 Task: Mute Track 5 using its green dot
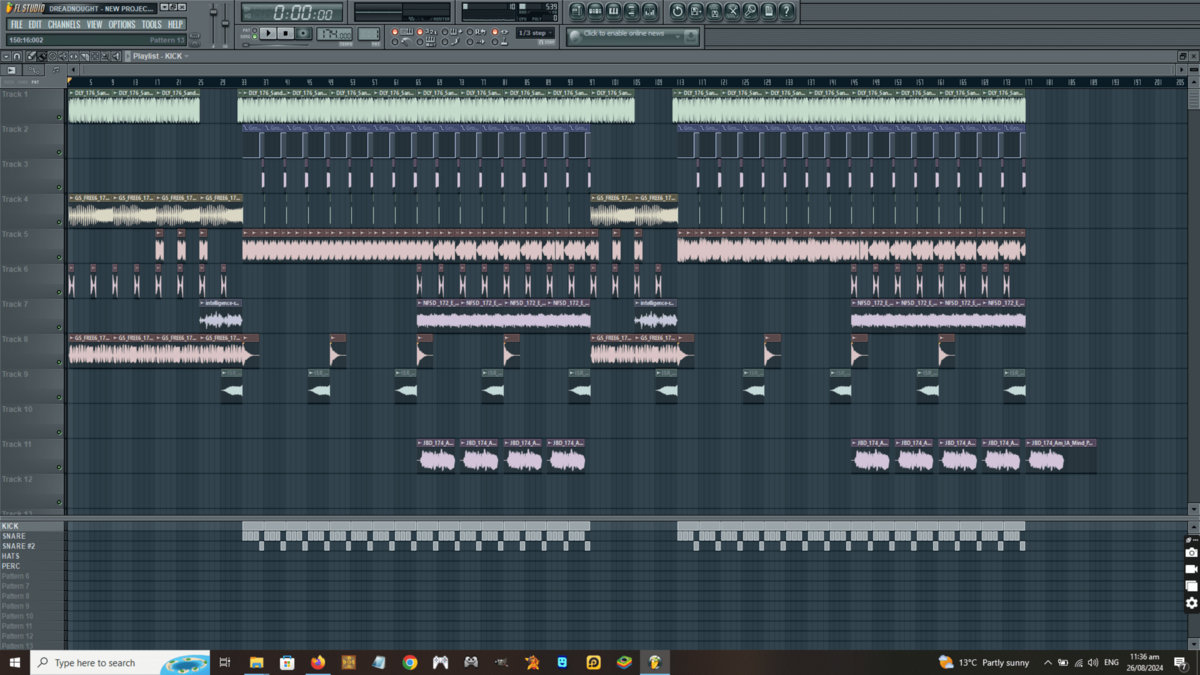[x=59, y=257]
